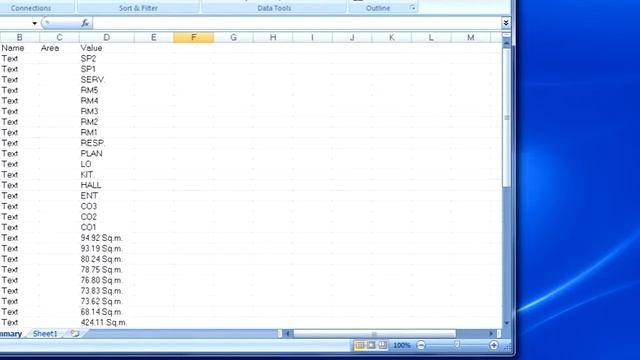Click vertical scrollbar up arrow
This screenshot has width=640, height=360.
507,43
